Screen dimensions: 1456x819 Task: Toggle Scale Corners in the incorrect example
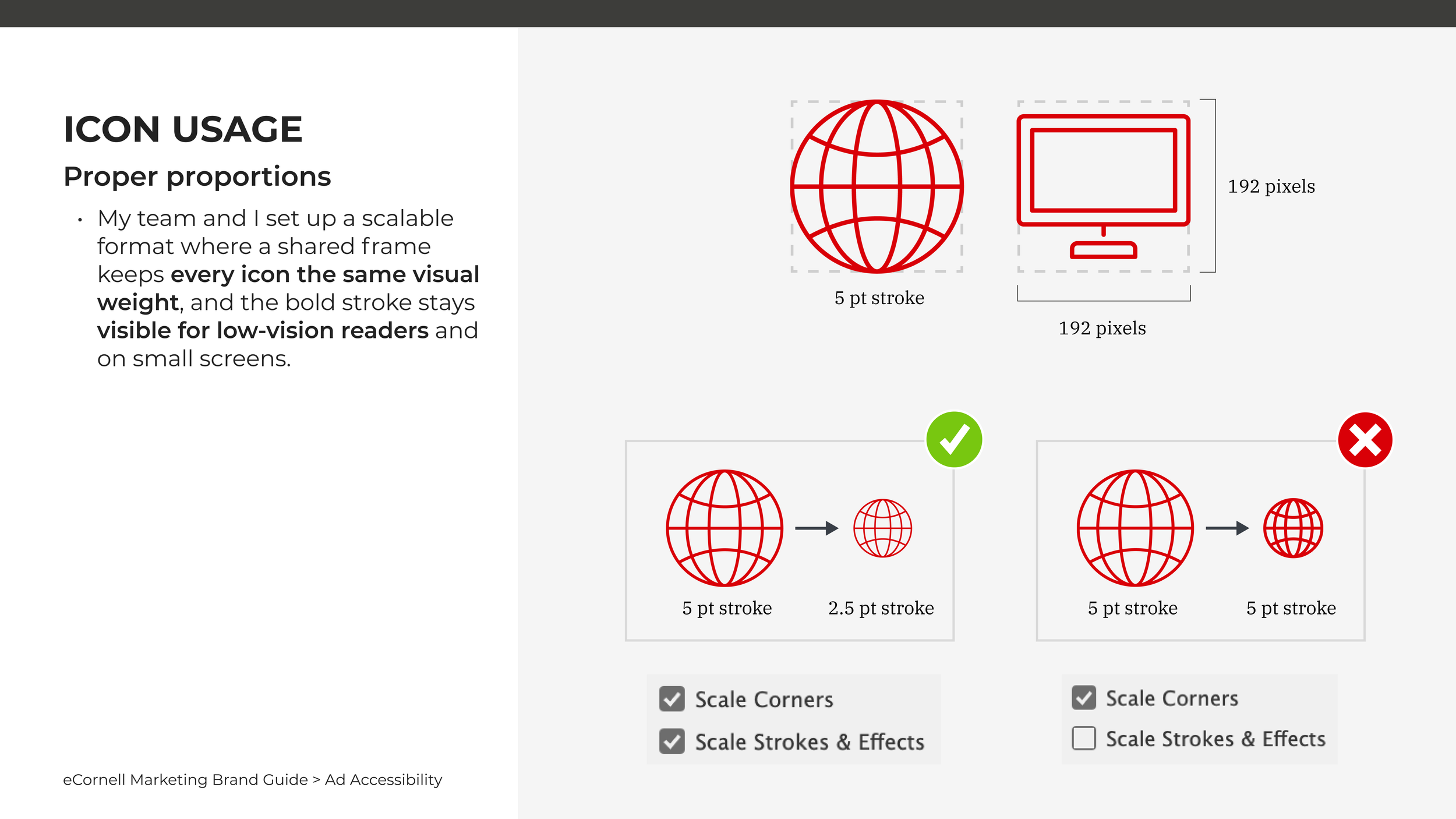pos(1084,697)
